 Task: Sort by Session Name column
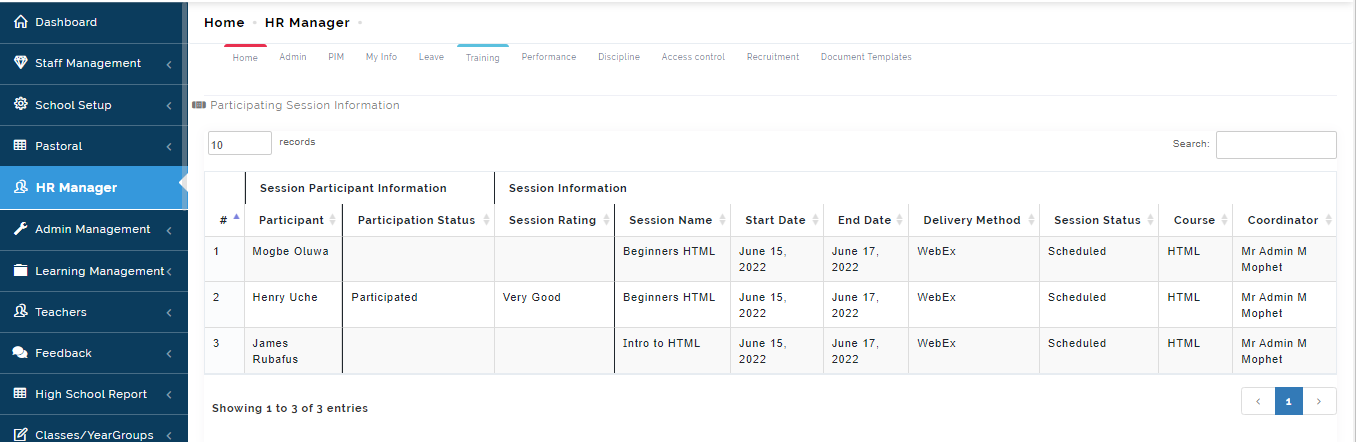[672, 220]
